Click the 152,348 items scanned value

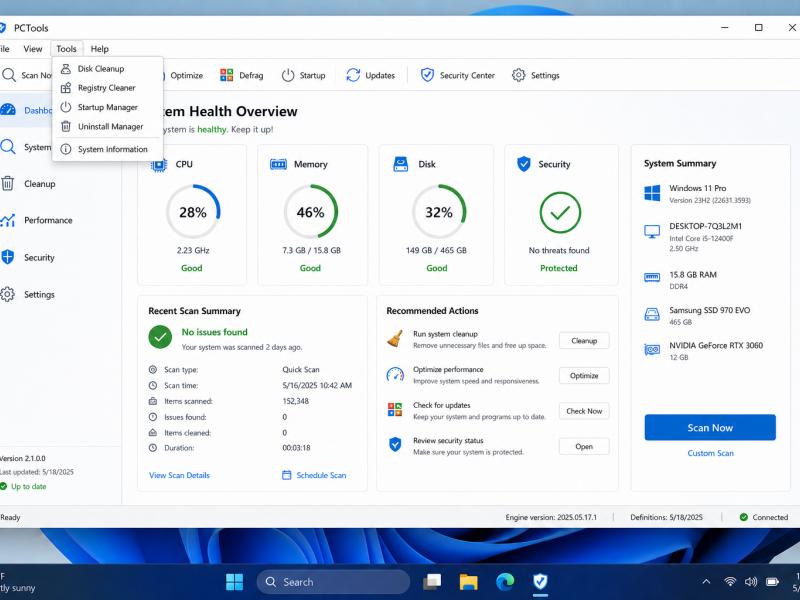(295, 401)
